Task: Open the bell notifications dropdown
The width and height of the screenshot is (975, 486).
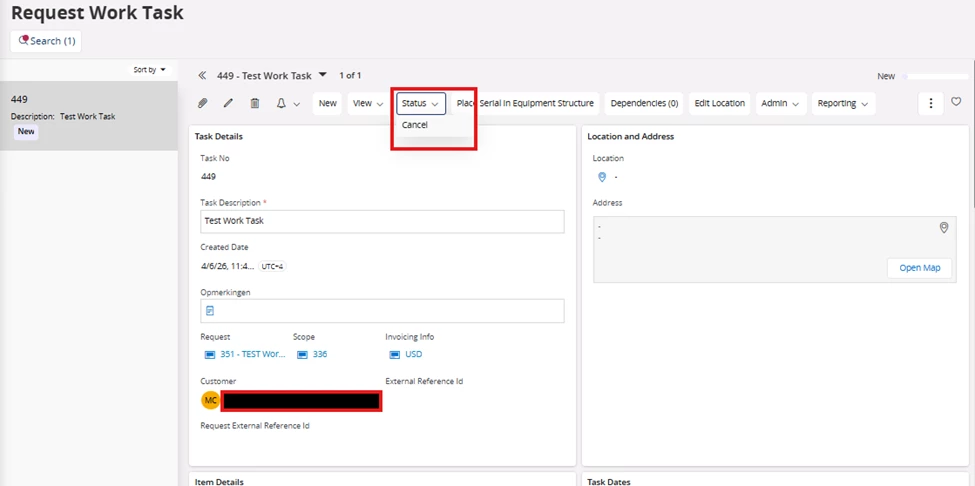Action: tap(288, 103)
